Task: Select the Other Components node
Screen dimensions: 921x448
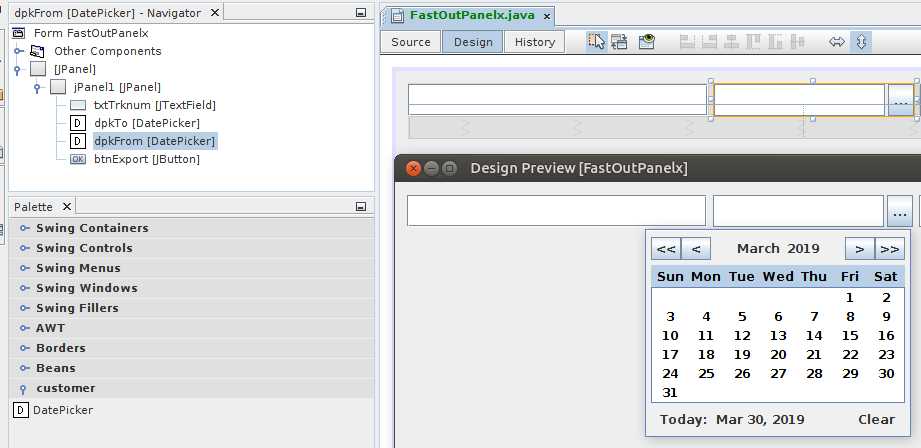Action: pos(107,51)
